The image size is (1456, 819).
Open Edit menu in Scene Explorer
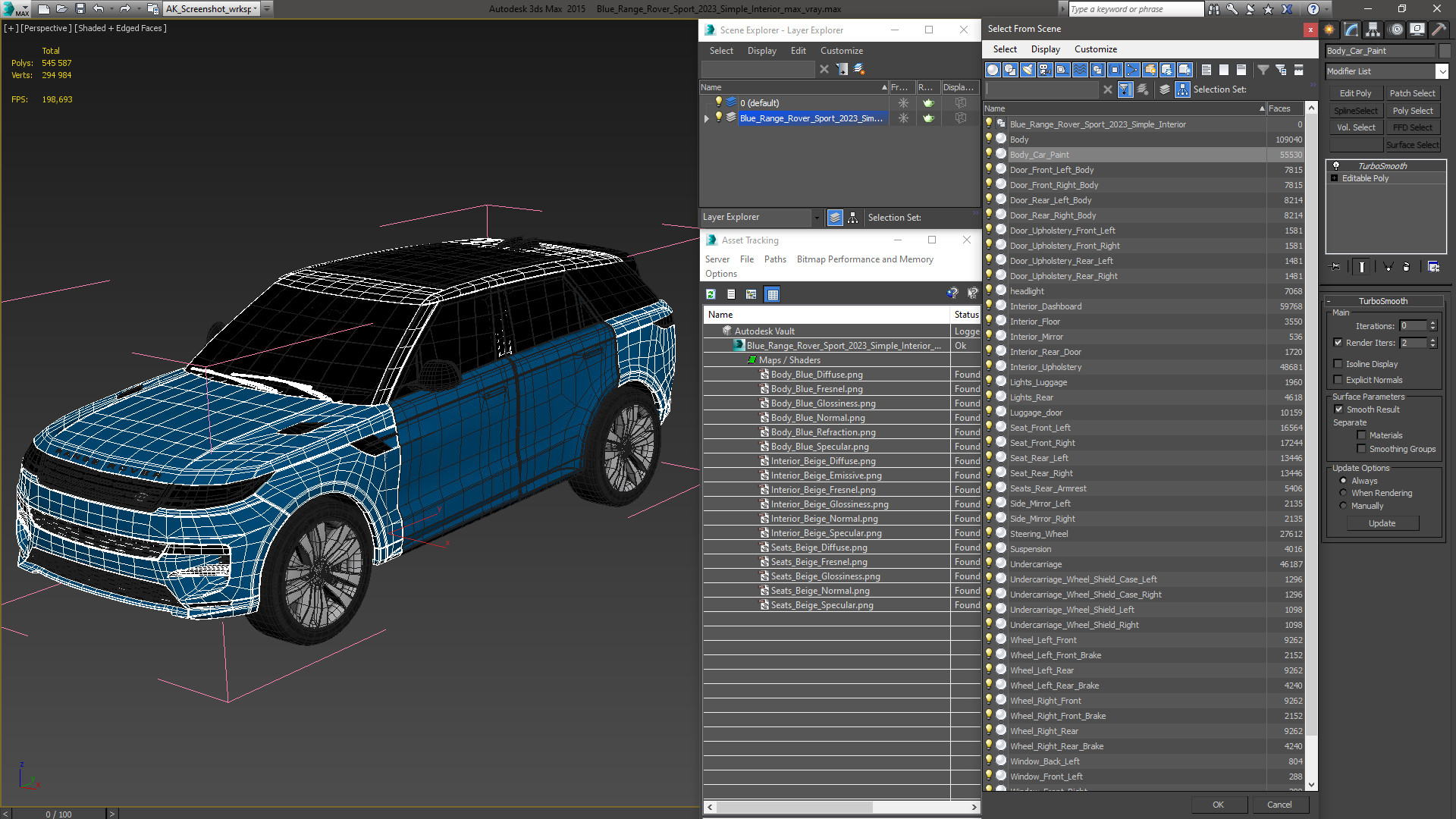pos(798,51)
